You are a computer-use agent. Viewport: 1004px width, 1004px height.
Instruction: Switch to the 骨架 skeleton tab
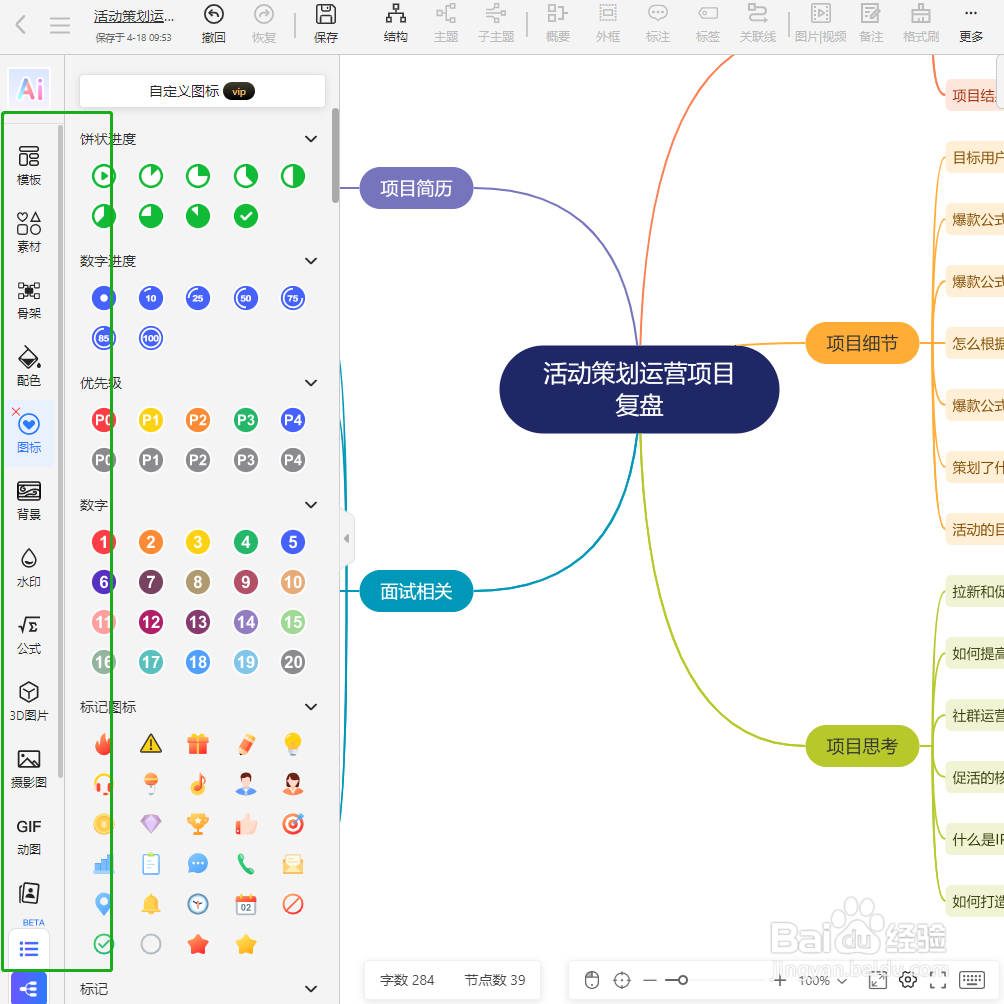pos(29,300)
